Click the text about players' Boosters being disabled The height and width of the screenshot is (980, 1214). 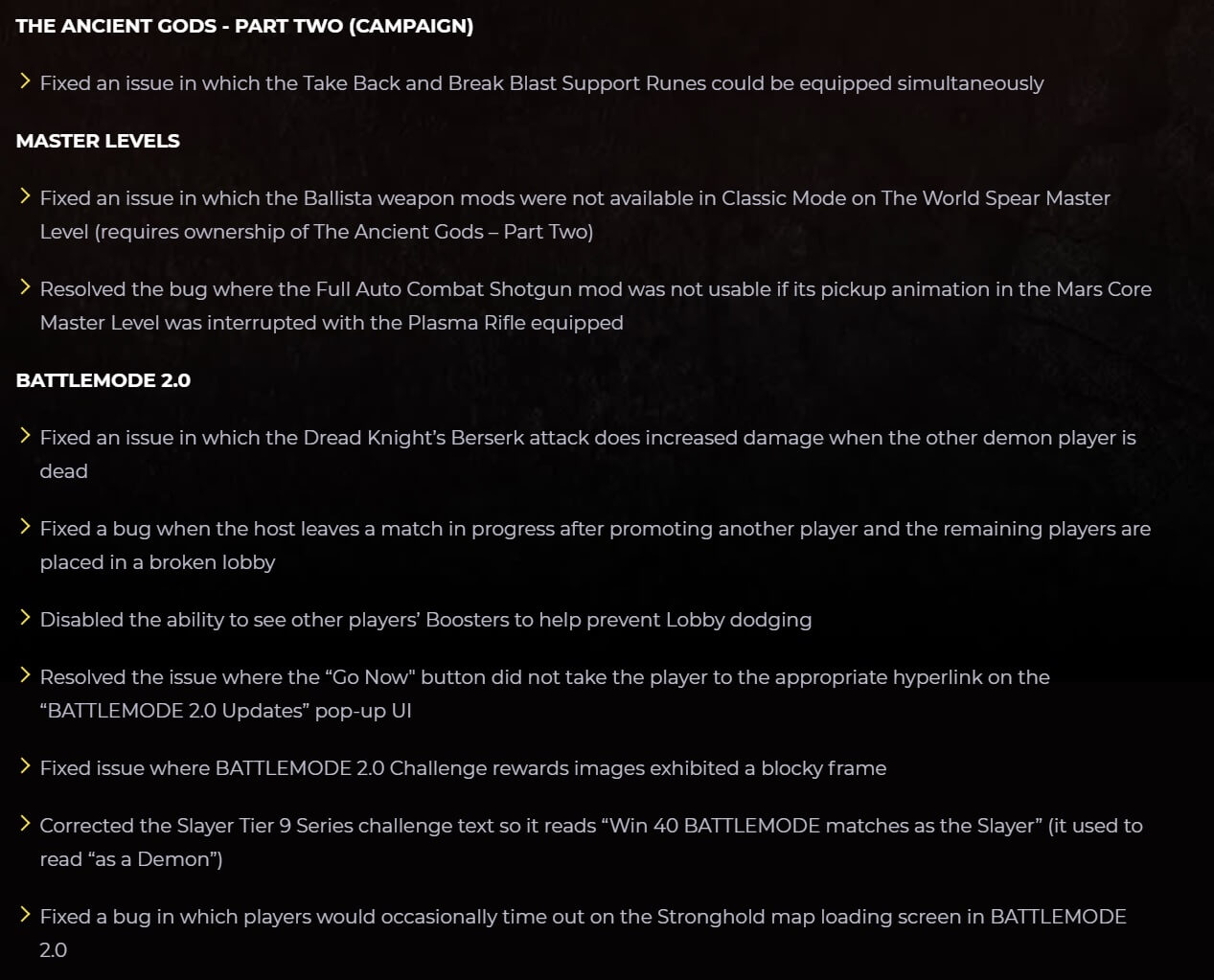pos(425,620)
